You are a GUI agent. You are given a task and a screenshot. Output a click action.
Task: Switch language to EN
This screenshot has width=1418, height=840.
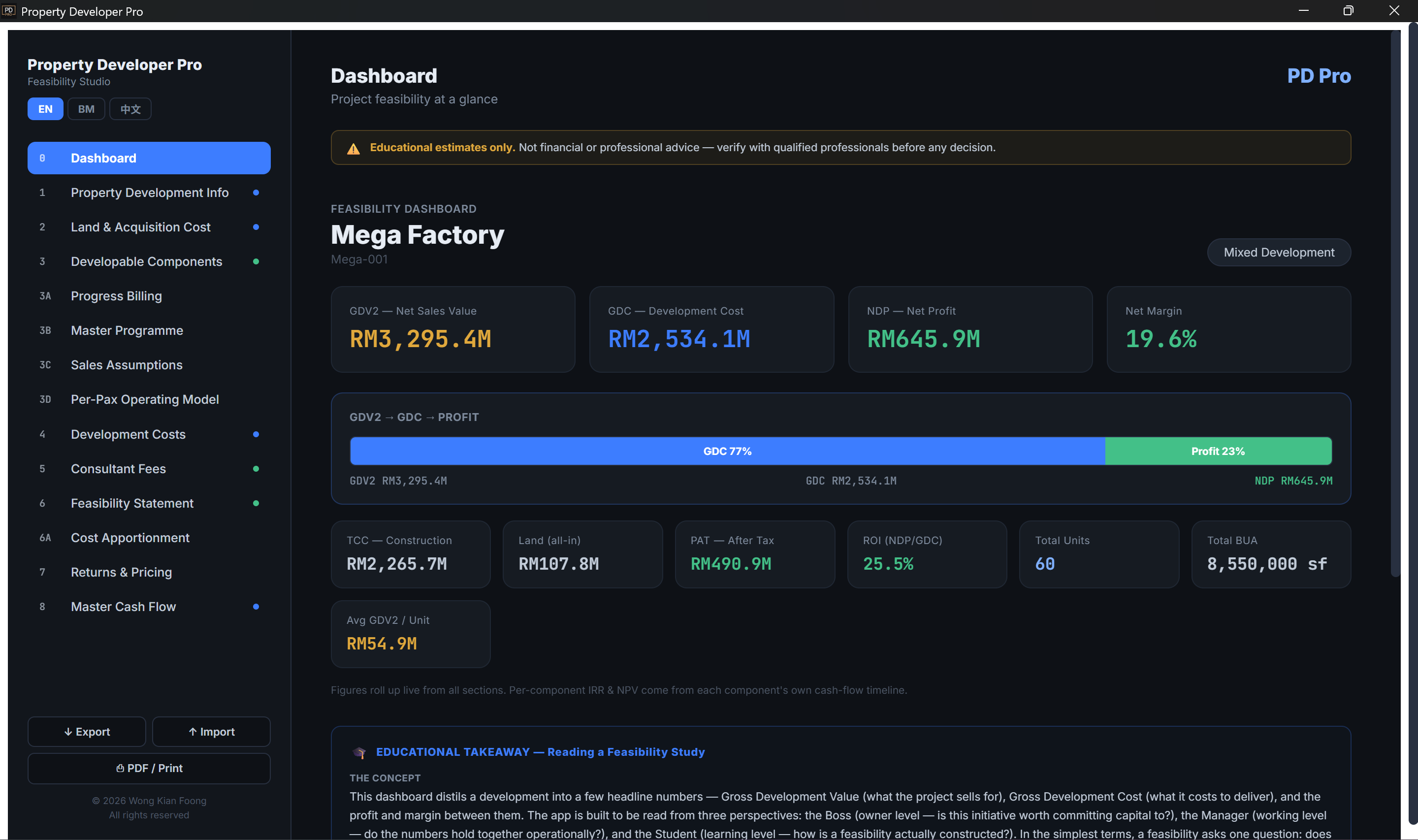coord(45,109)
